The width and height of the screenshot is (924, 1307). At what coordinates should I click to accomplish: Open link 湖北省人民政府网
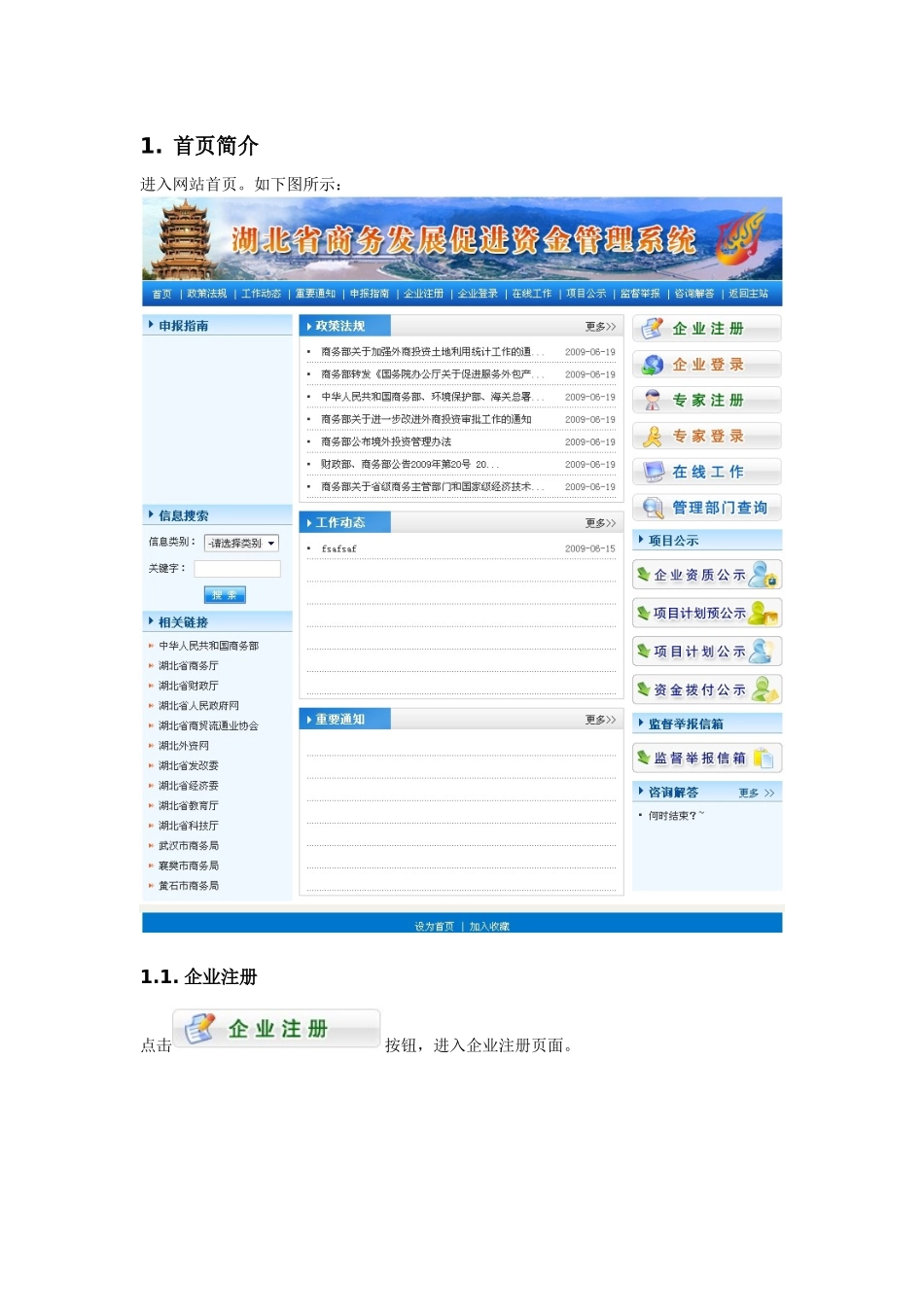[198, 706]
